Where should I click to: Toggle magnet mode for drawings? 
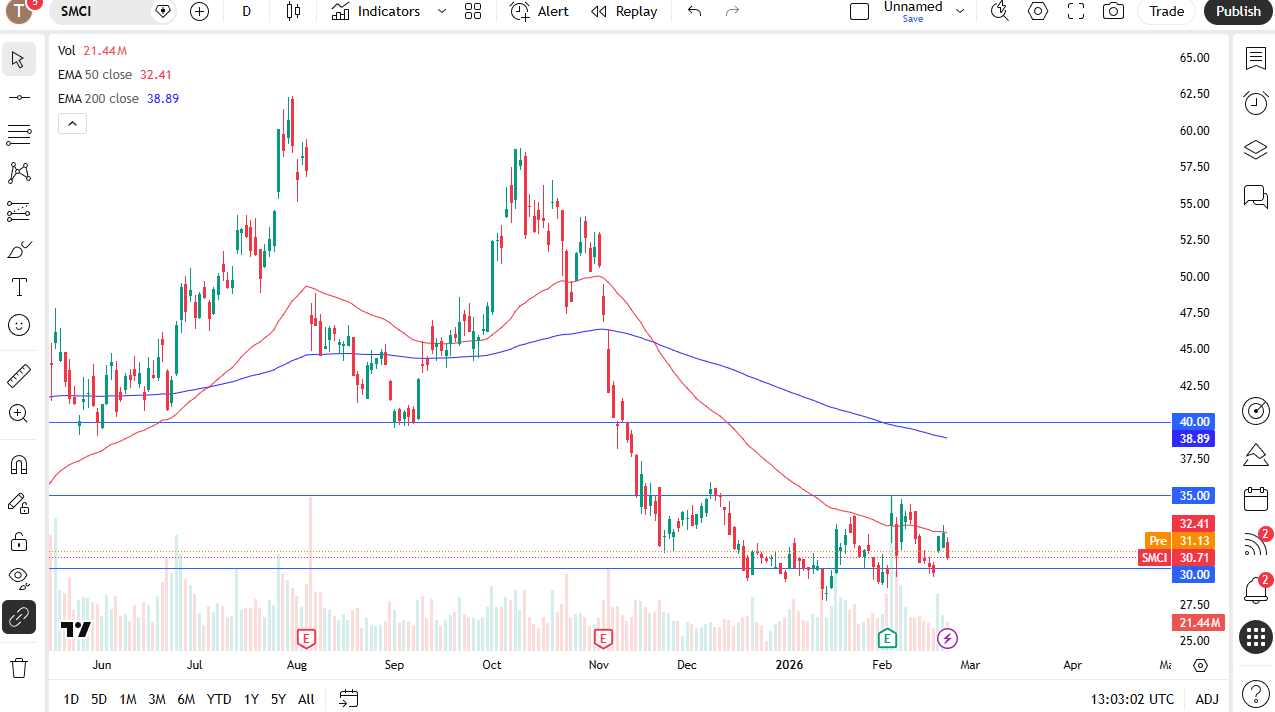(18, 465)
